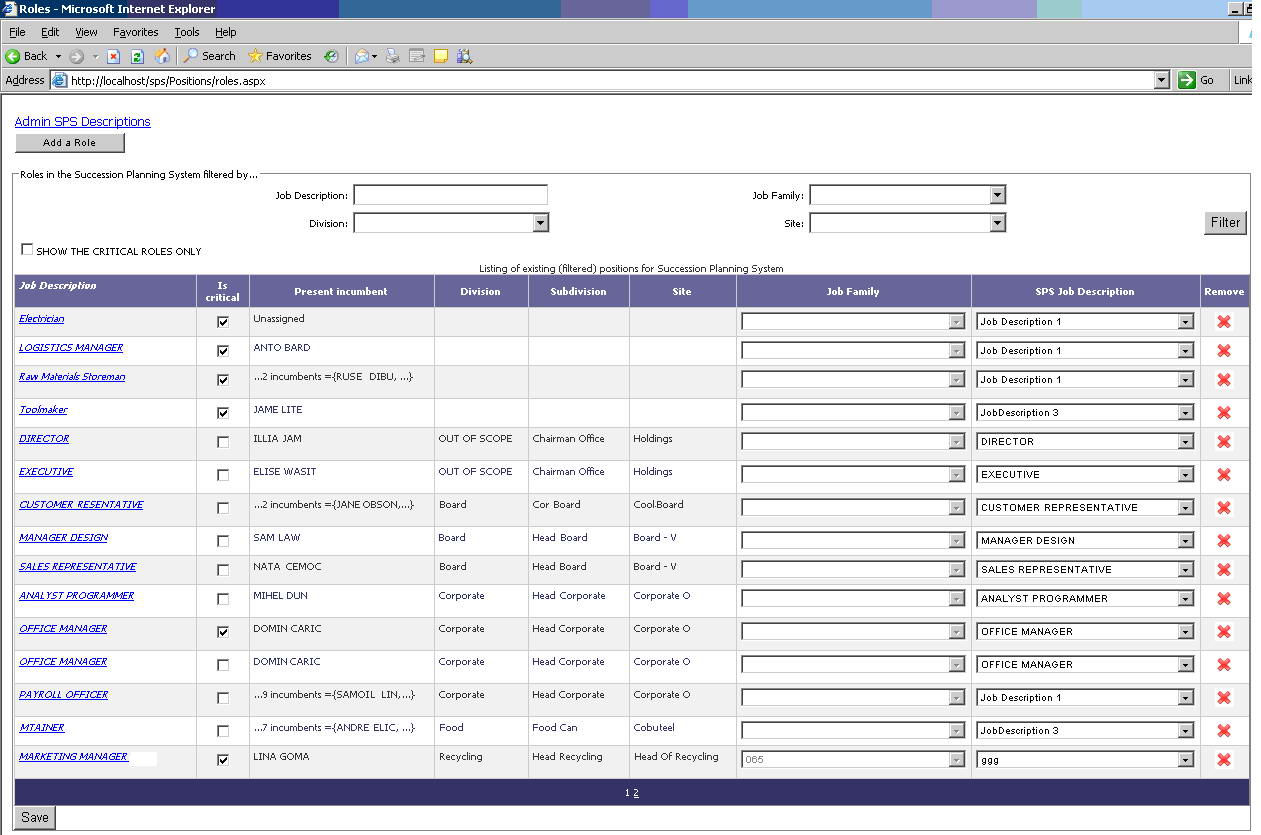Click the Forward arrow toolbar icon

click(77, 56)
